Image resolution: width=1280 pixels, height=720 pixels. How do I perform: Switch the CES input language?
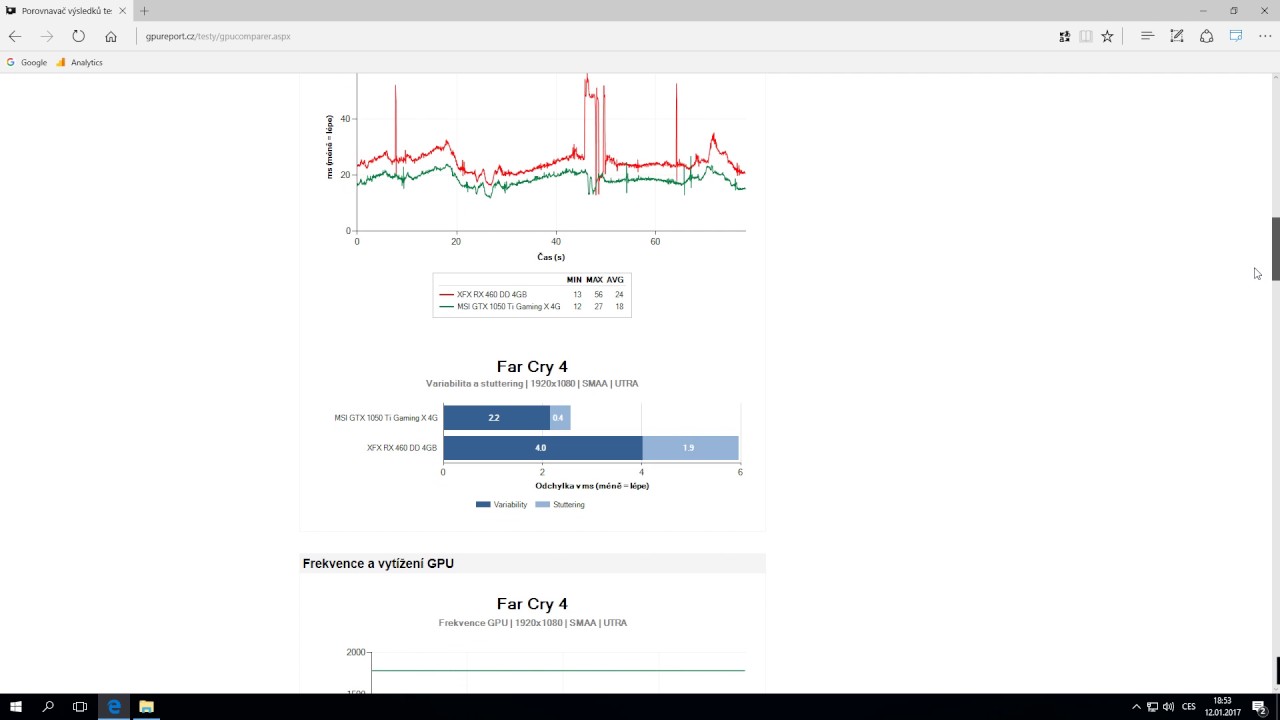pyautogui.click(x=1189, y=707)
